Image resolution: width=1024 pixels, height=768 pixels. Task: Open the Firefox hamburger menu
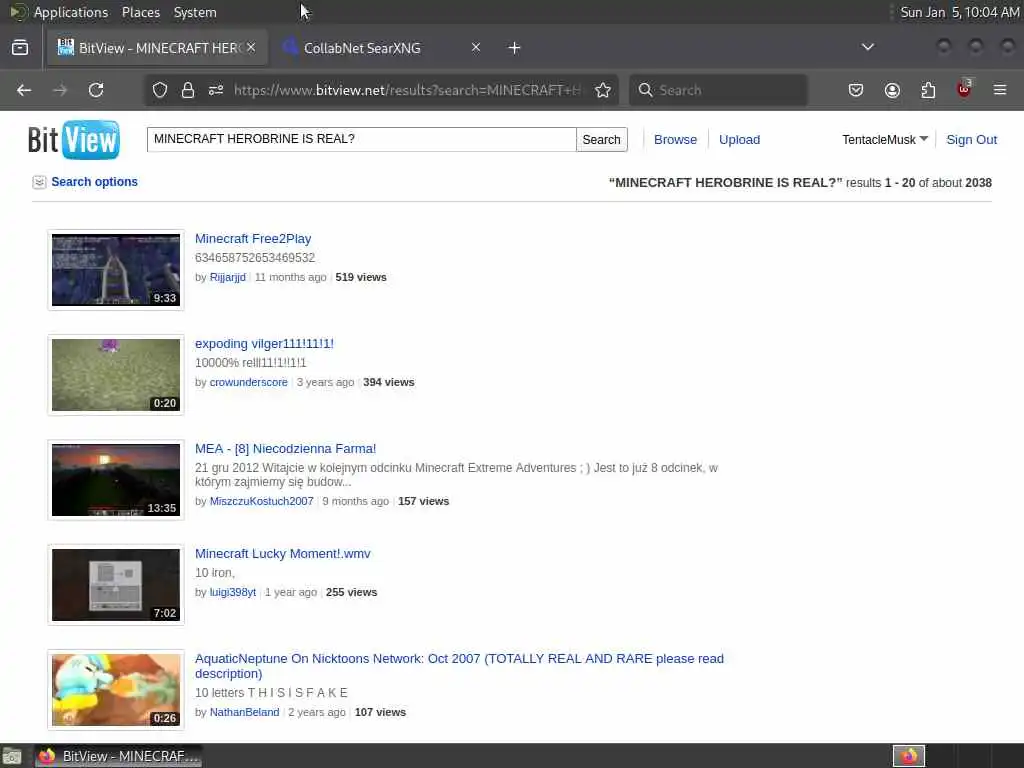[x=1000, y=90]
